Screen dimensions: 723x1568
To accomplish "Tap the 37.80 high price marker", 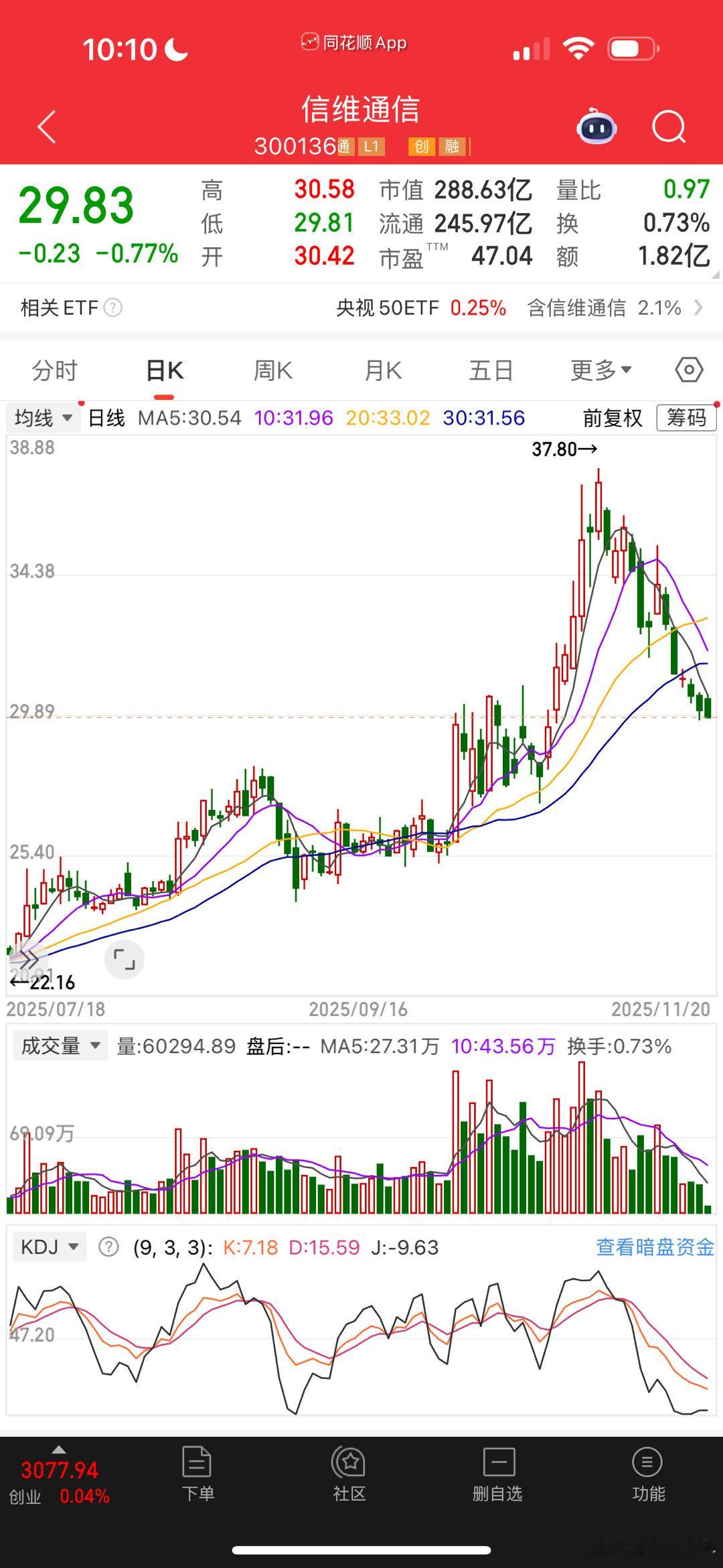I will (x=564, y=449).
